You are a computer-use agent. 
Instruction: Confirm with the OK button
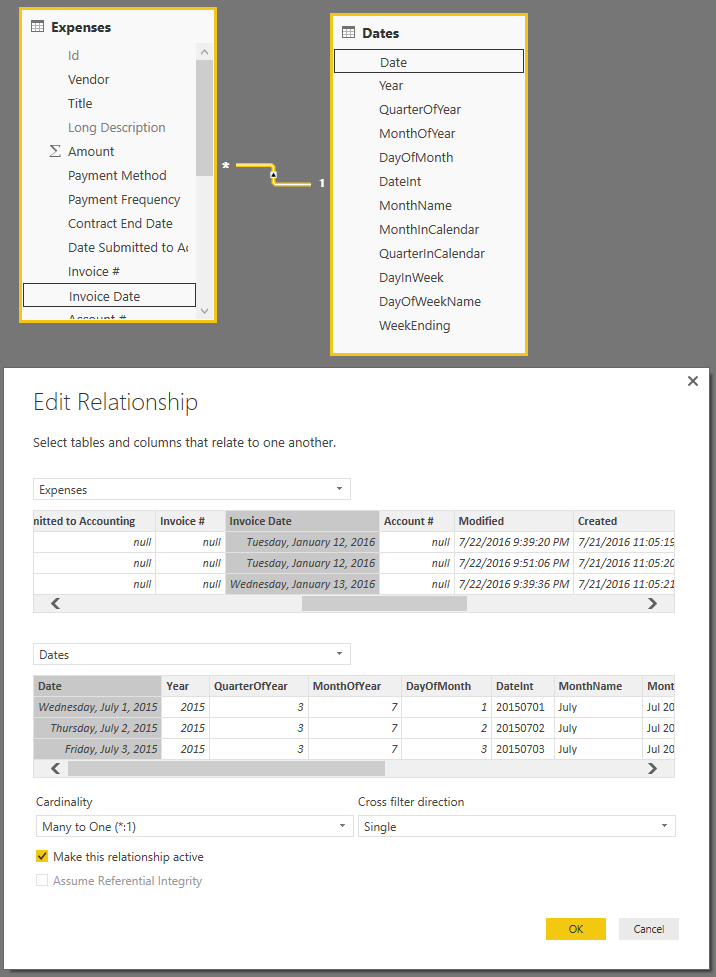576,928
